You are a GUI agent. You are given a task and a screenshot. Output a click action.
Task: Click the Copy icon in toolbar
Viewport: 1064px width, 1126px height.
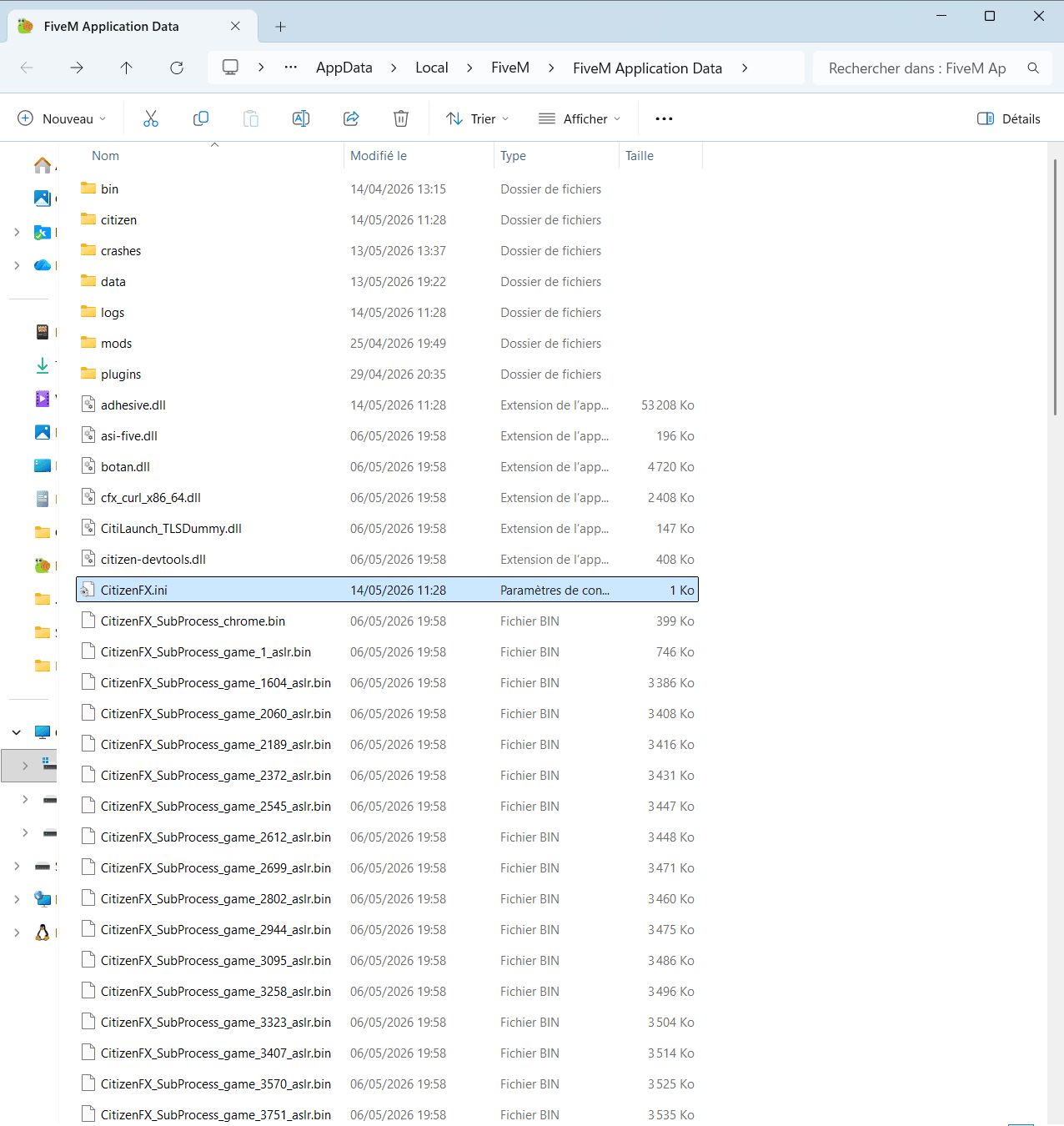(x=201, y=118)
